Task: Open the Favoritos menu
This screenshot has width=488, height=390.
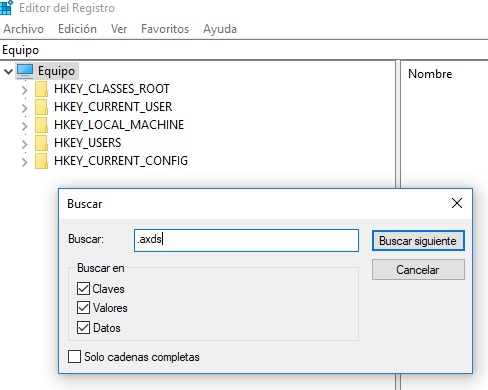Action: [x=165, y=29]
